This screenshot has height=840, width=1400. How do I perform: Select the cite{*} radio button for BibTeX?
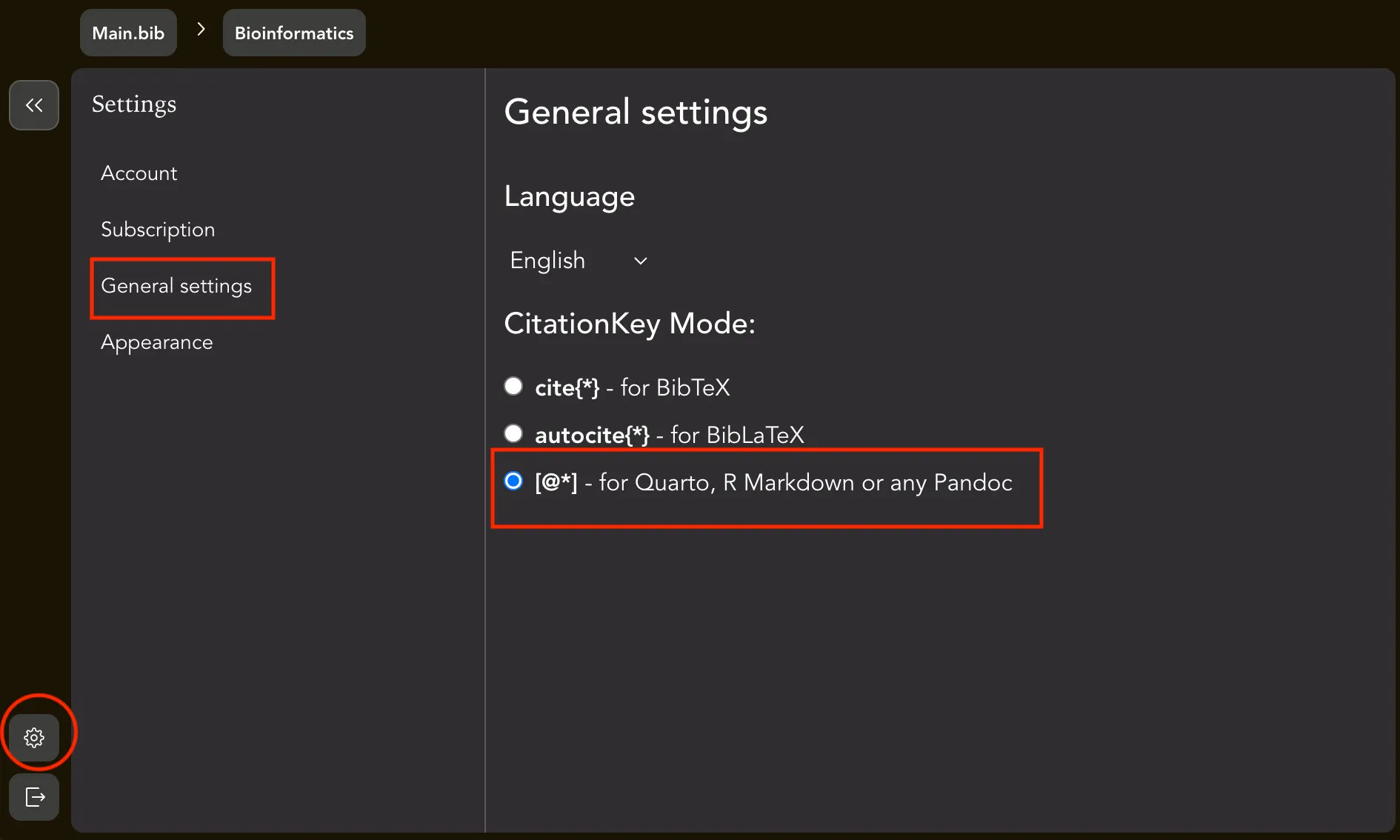(513, 386)
